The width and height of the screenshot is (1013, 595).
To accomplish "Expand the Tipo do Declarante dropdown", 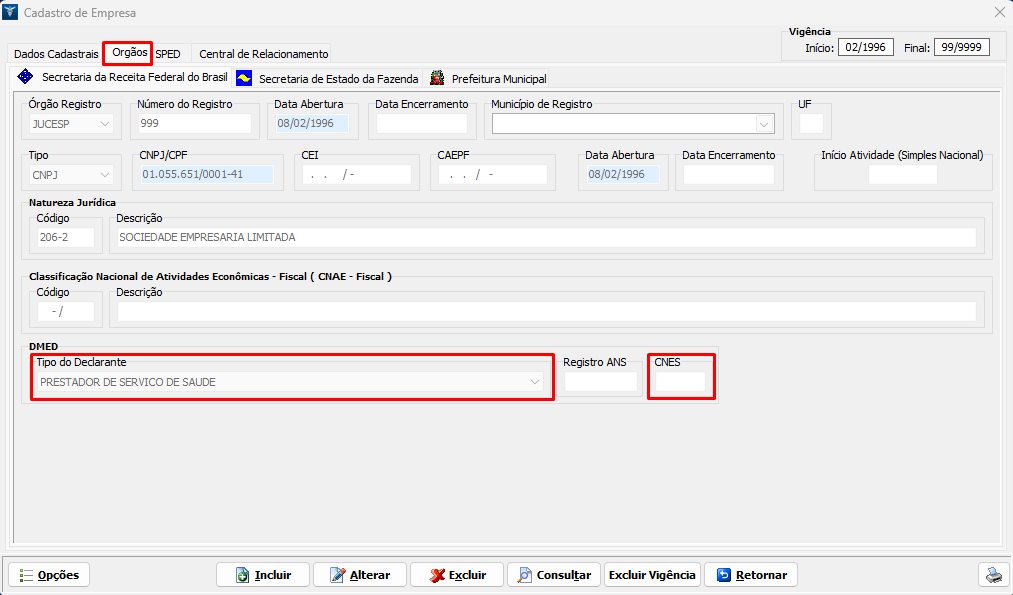I will click(x=535, y=382).
